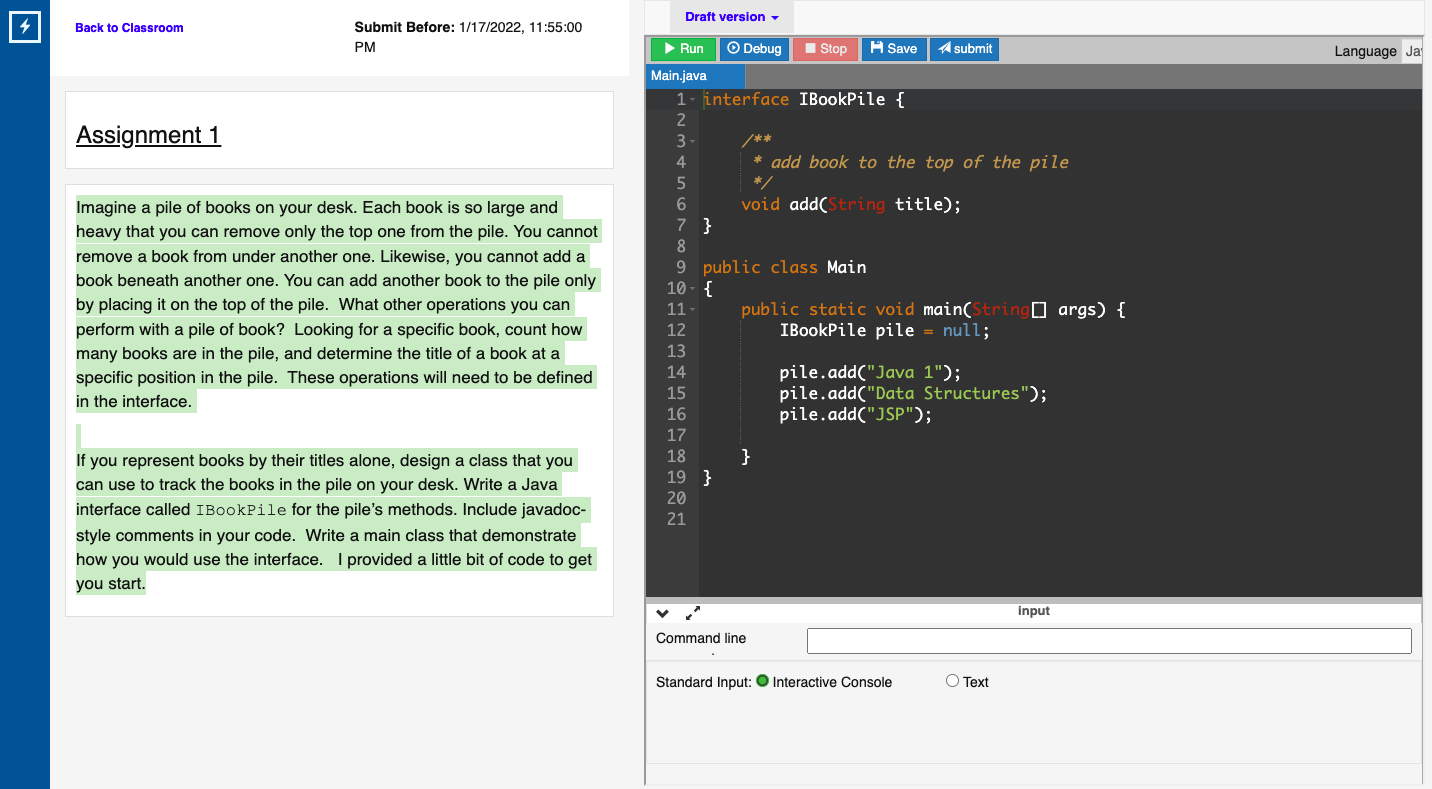Select the lightning bolt icon in left sidebar
The image size is (1432, 789).
(24, 27)
